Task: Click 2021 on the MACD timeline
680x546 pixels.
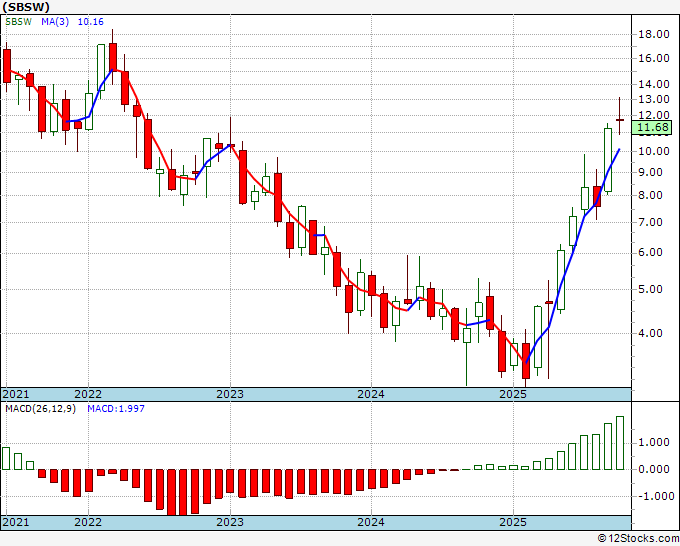Action: [16, 522]
